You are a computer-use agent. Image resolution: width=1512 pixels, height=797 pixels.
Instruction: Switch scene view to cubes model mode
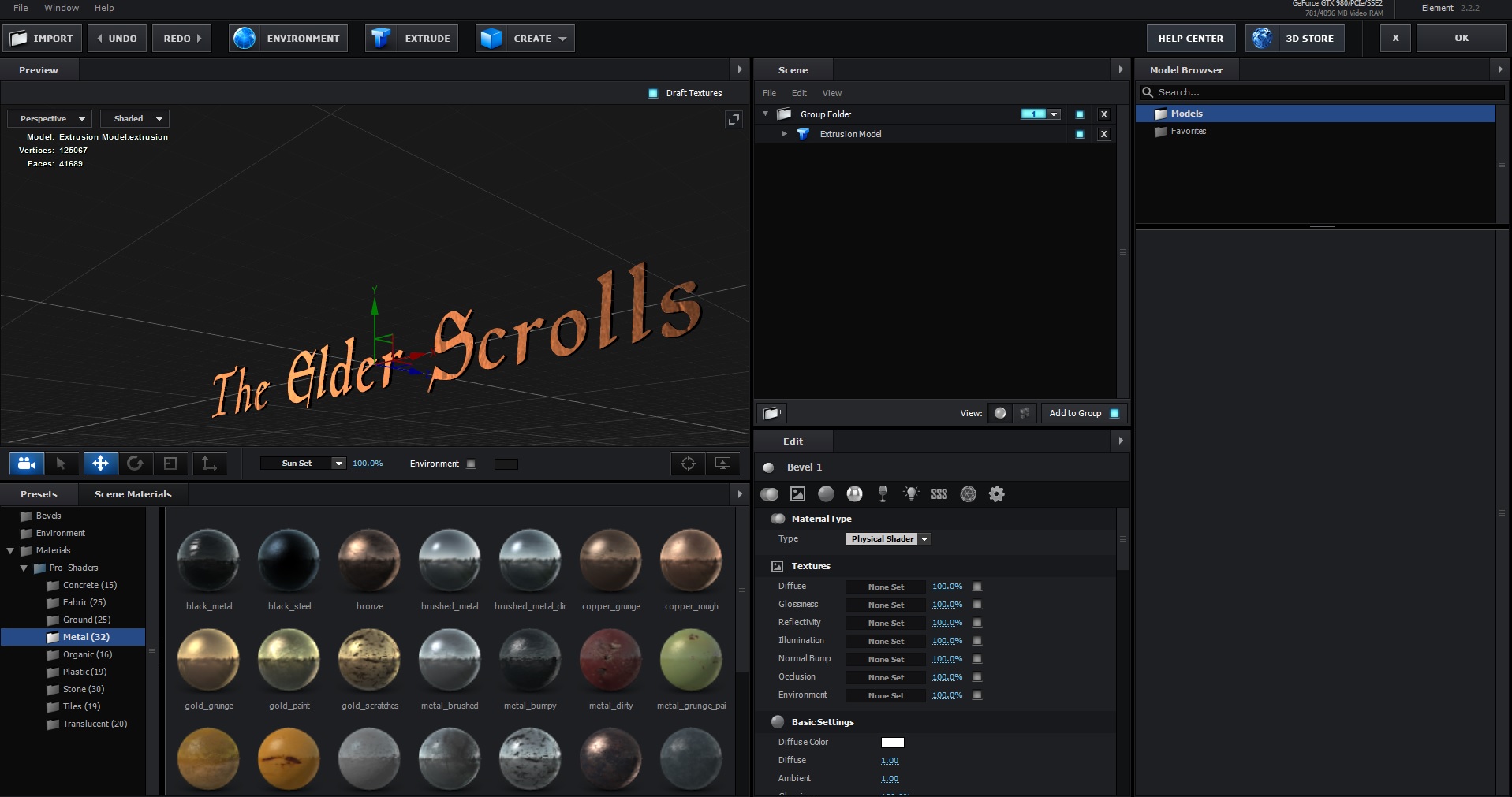tap(1024, 413)
